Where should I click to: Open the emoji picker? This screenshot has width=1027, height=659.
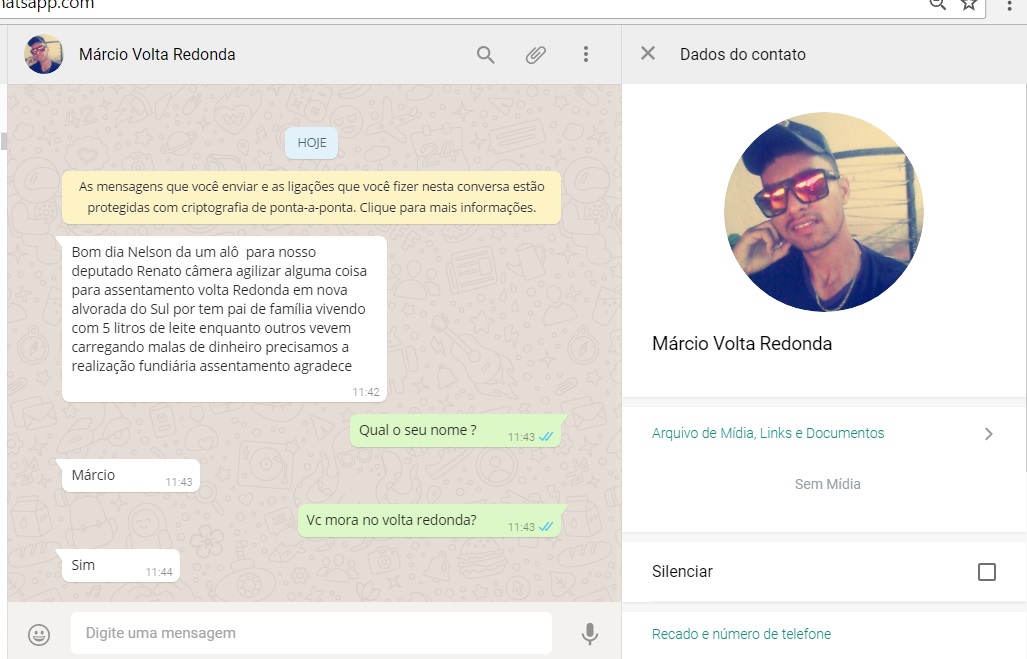click(39, 634)
